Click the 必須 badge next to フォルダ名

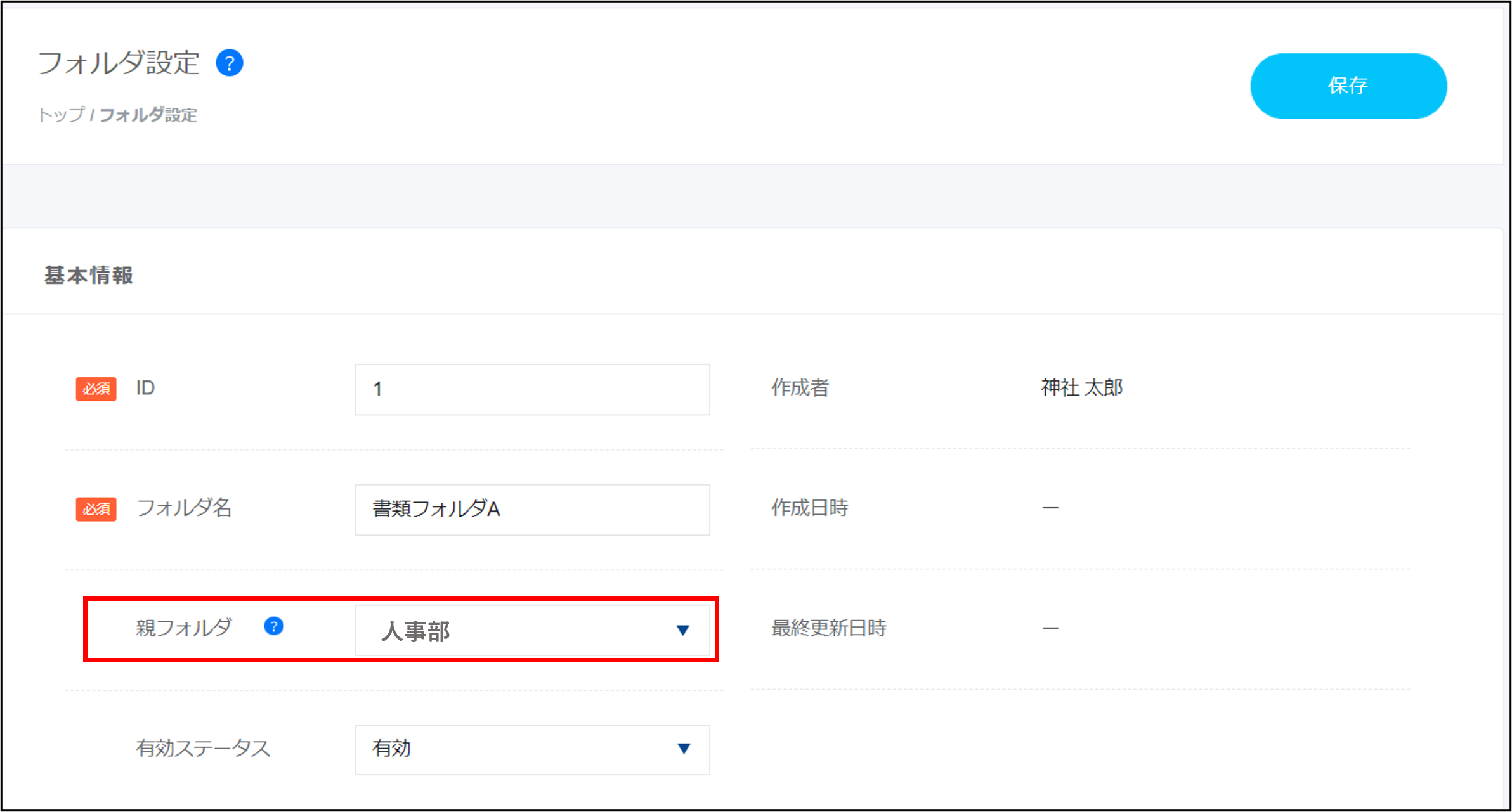click(x=96, y=509)
